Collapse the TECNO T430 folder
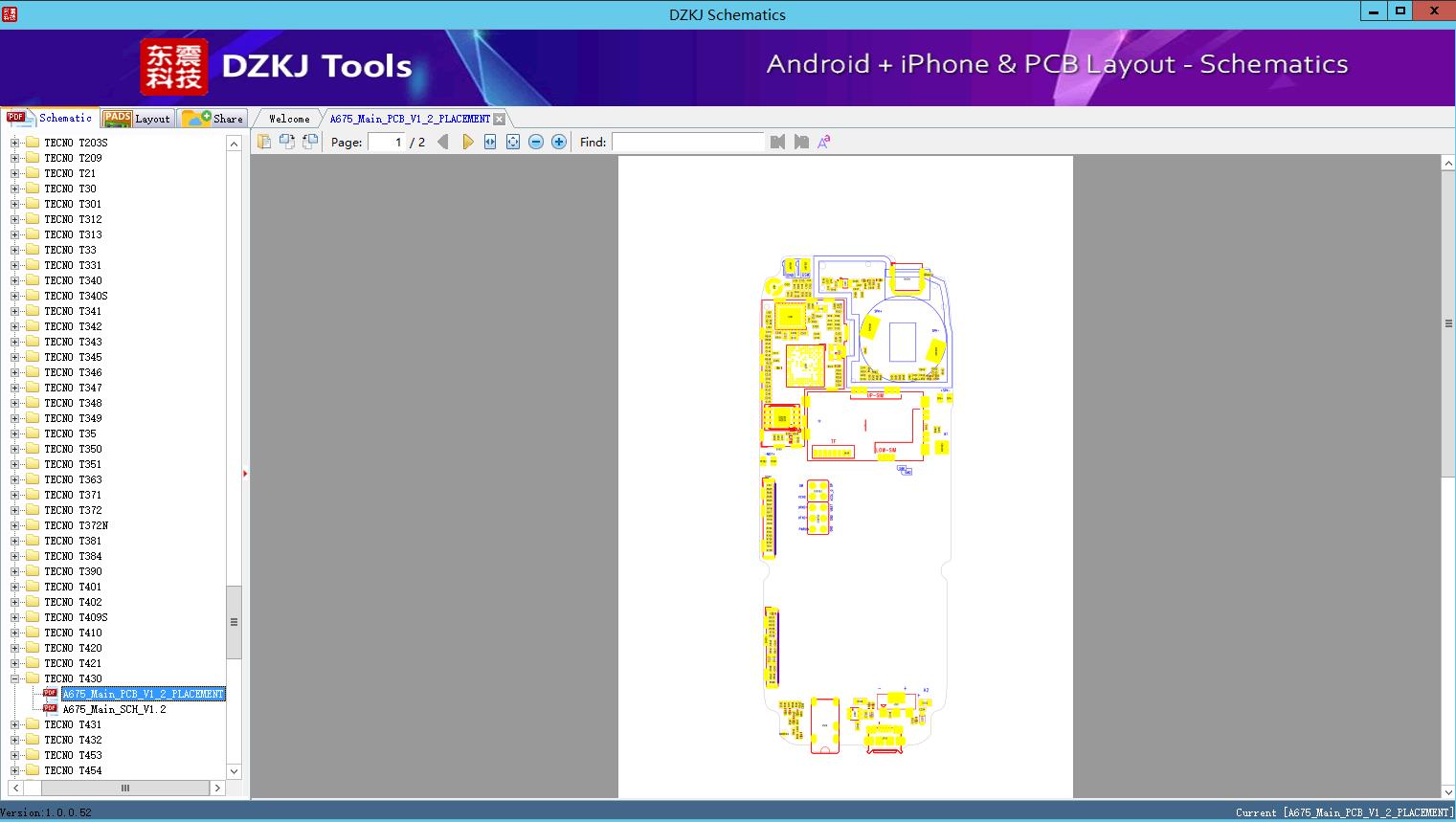Screen dimensions: 1456x822 pos(14,678)
